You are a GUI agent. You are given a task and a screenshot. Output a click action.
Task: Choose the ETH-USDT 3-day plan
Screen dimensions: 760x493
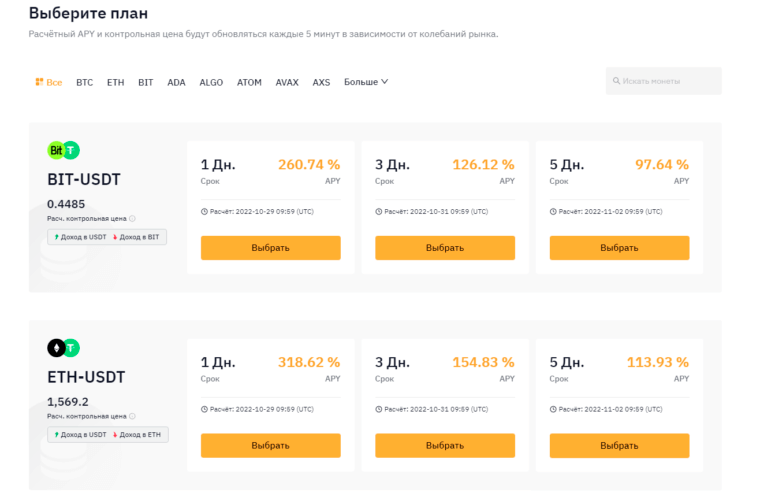tap(444, 445)
